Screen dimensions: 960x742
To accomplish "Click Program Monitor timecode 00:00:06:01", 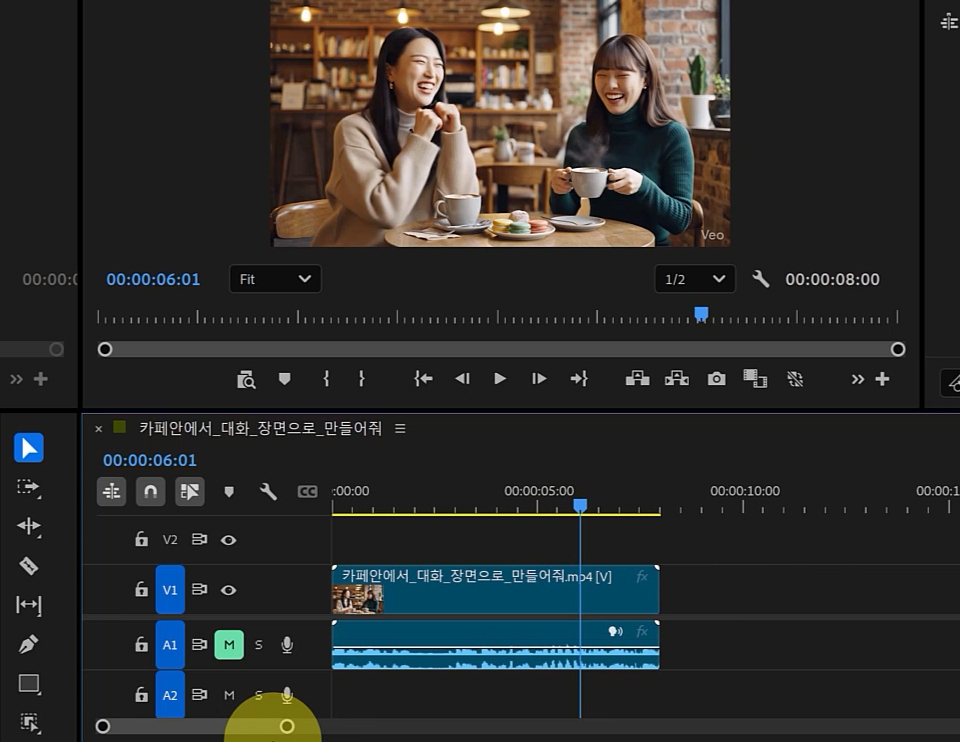I will 153,279.
